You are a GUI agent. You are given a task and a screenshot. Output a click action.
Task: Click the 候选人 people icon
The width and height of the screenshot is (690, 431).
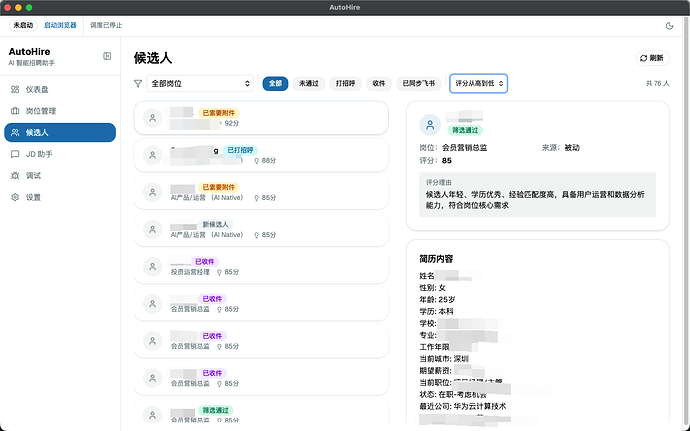tap(15, 133)
